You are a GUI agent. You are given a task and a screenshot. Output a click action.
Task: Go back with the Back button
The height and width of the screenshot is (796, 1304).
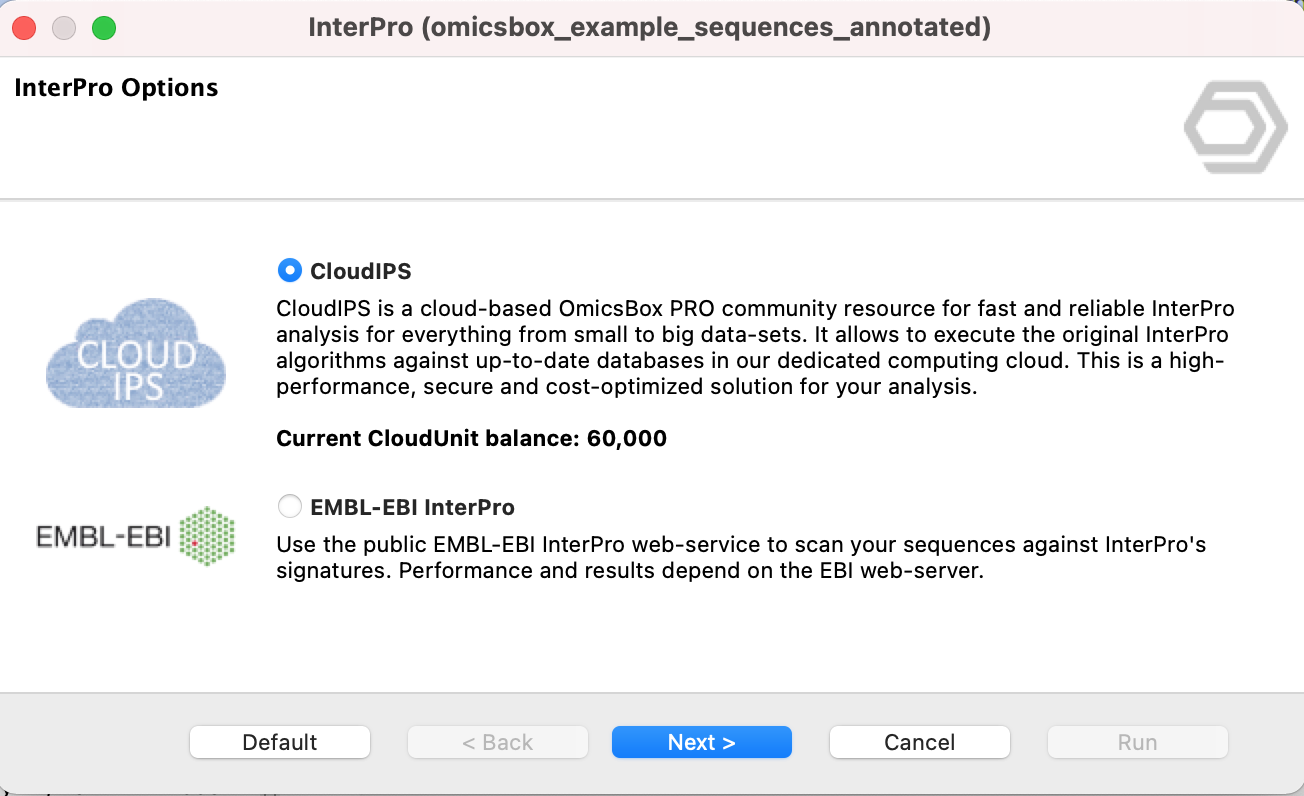[x=497, y=742]
